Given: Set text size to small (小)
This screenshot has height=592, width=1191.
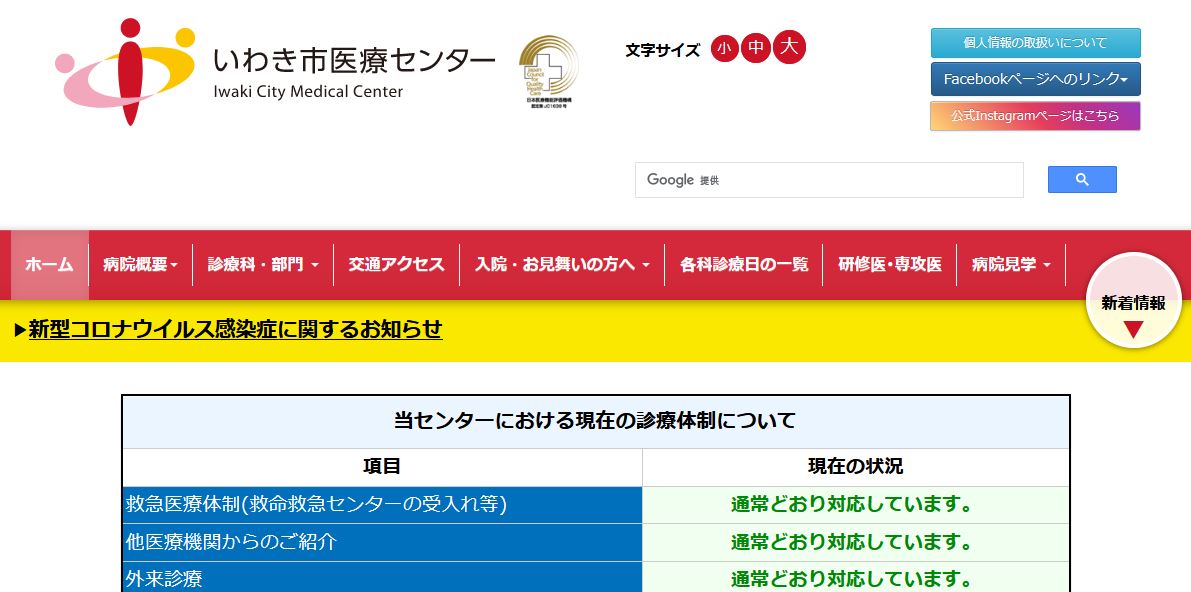Looking at the screenshot, I should click(724, 48).
